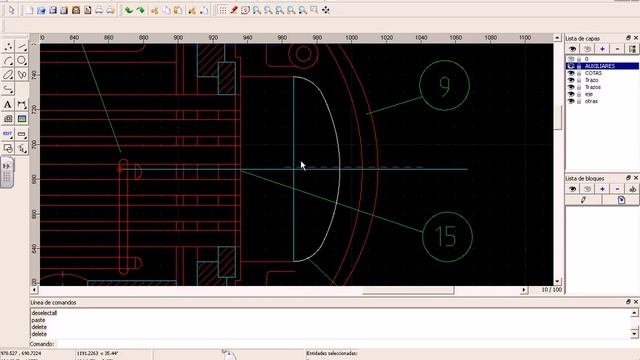640x360 pixels.
Task: Open the Points drawing tools
Action: [8, 47]
